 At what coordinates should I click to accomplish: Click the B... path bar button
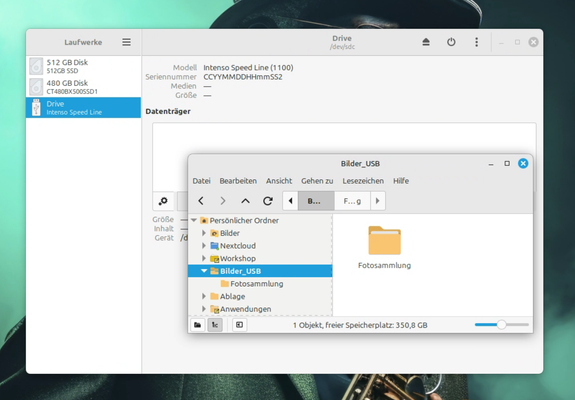[x=316, y=201]
